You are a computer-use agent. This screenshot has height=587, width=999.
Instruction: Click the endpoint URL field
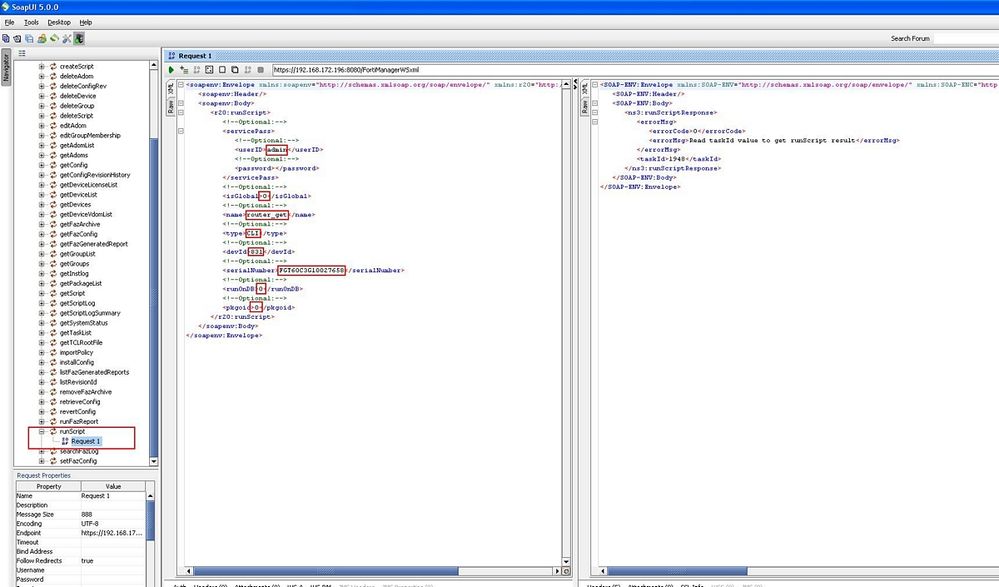click(x=420, y=71)
